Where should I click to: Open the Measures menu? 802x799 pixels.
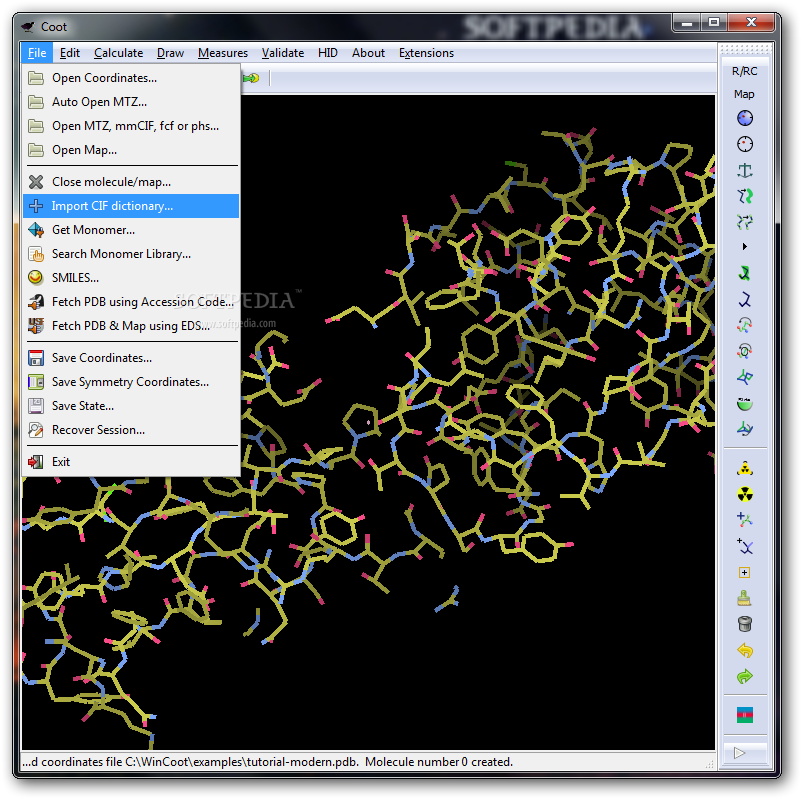tap(222, 53)
